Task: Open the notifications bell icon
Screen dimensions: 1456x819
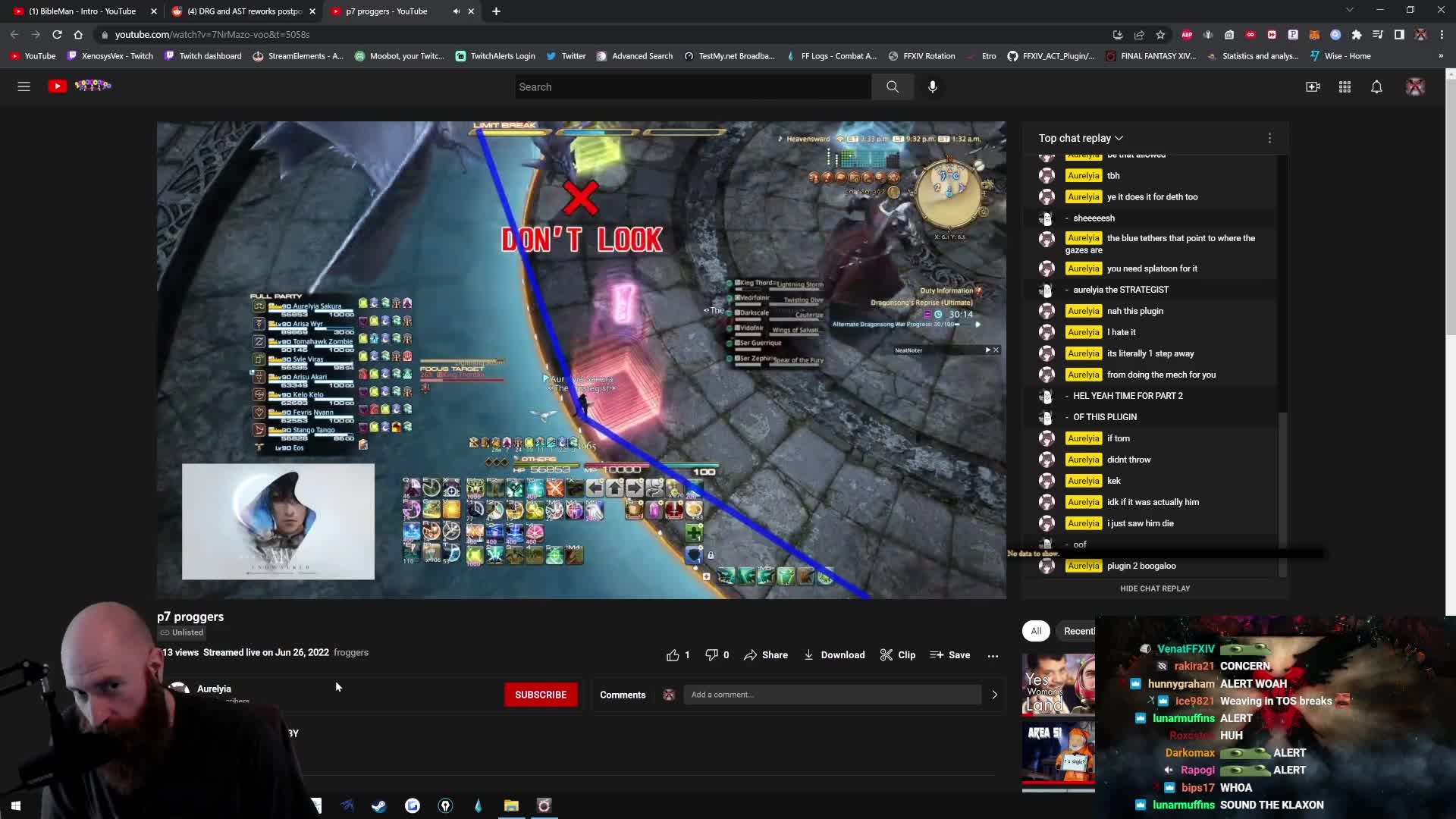Action: [x=1376, y=86]
